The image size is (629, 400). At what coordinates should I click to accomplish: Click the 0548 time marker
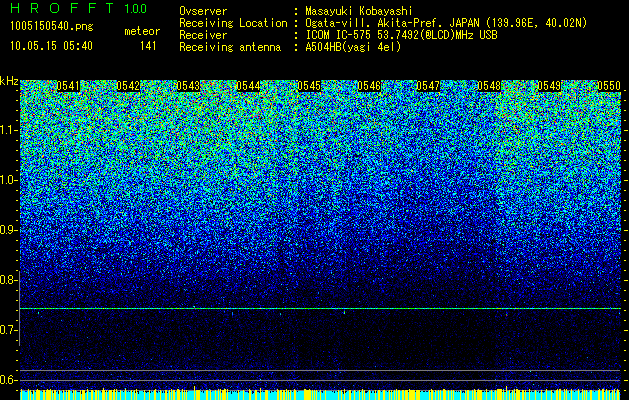pyautogui.click(x=489, y=86)
